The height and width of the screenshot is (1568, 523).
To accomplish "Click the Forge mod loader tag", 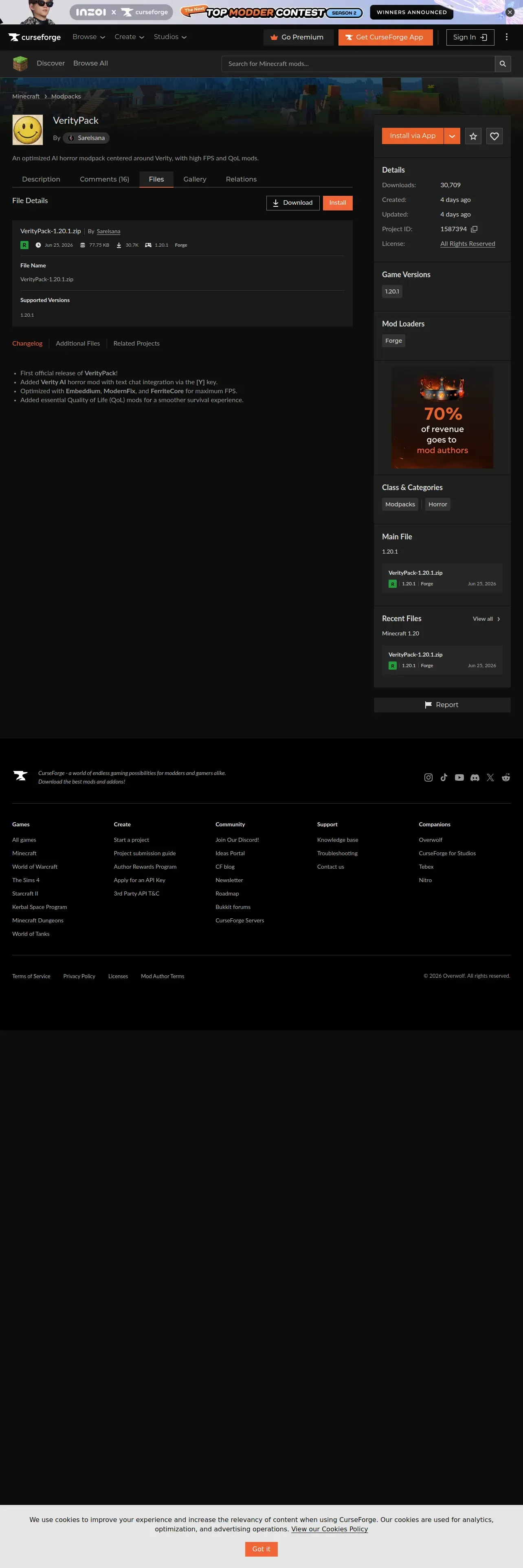I will pos(393,341).
